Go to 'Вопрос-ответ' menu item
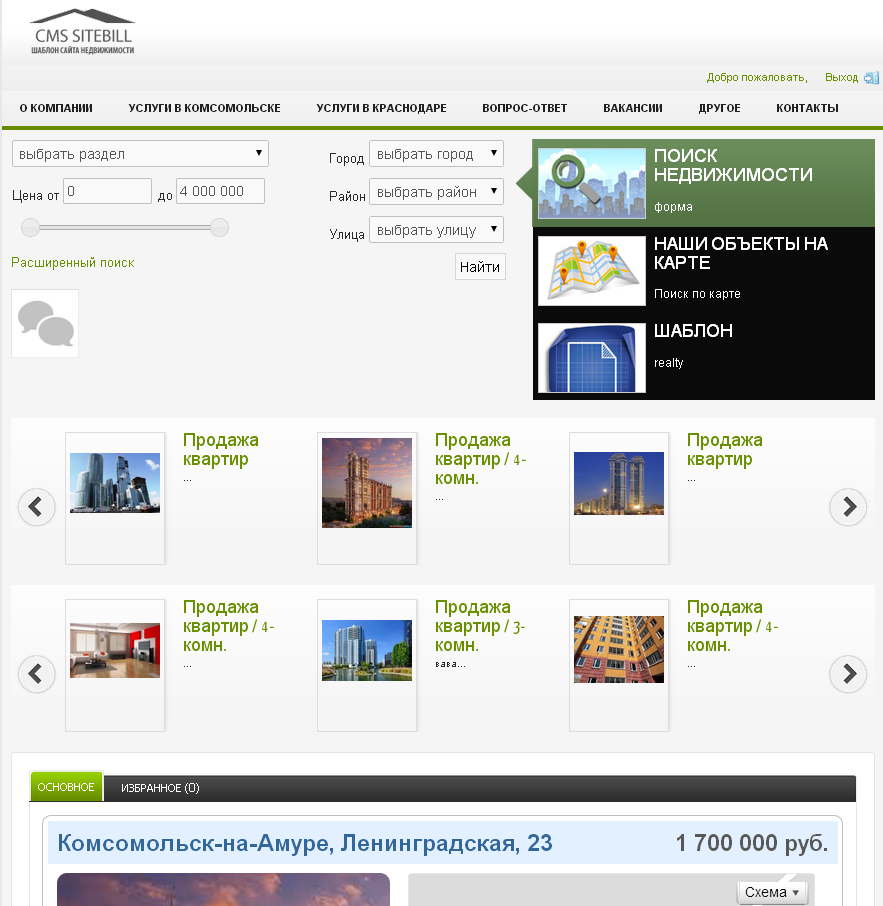 [x=525, y=108]
